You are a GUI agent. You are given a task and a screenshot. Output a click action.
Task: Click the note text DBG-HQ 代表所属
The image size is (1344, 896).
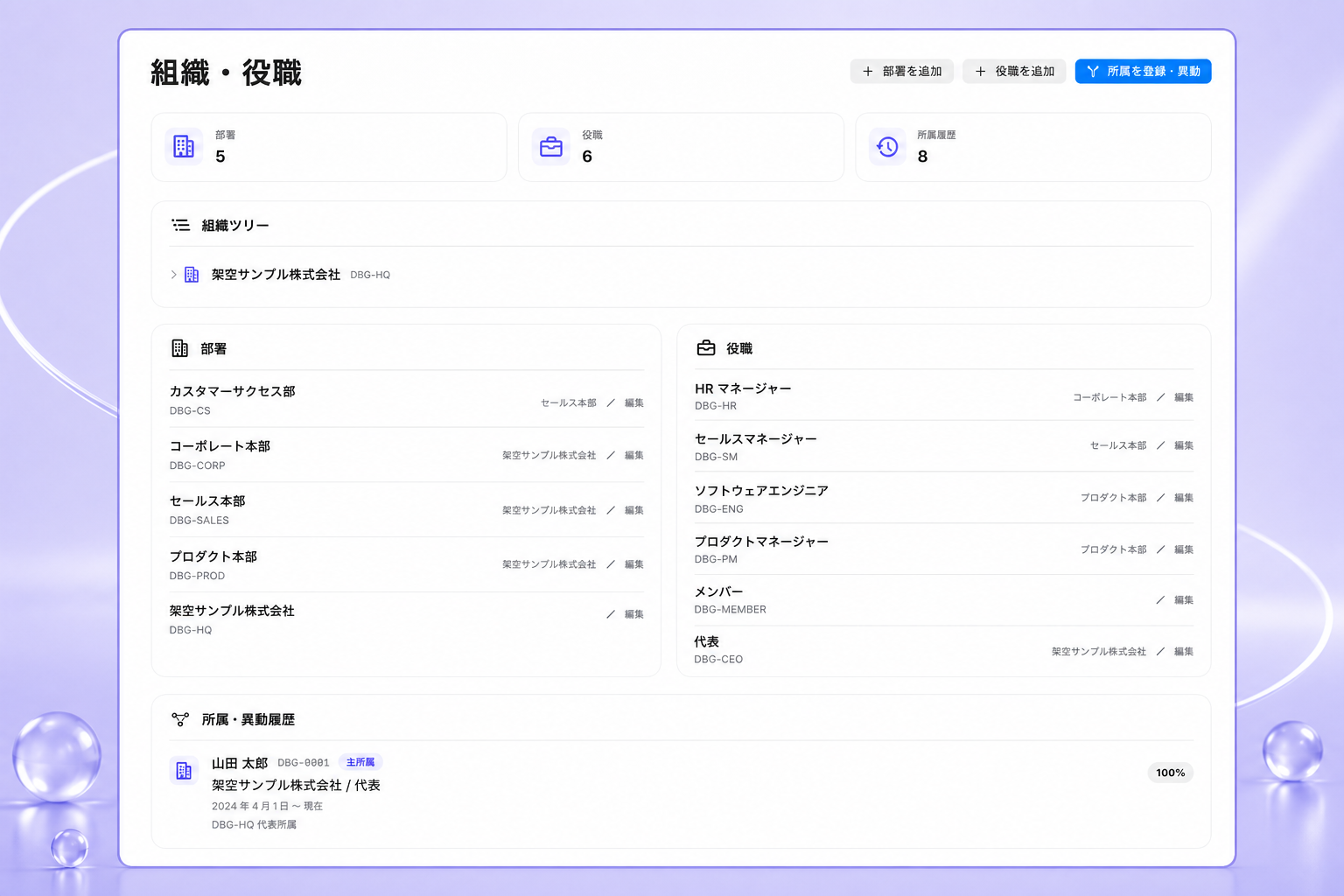tap(254, 824)
